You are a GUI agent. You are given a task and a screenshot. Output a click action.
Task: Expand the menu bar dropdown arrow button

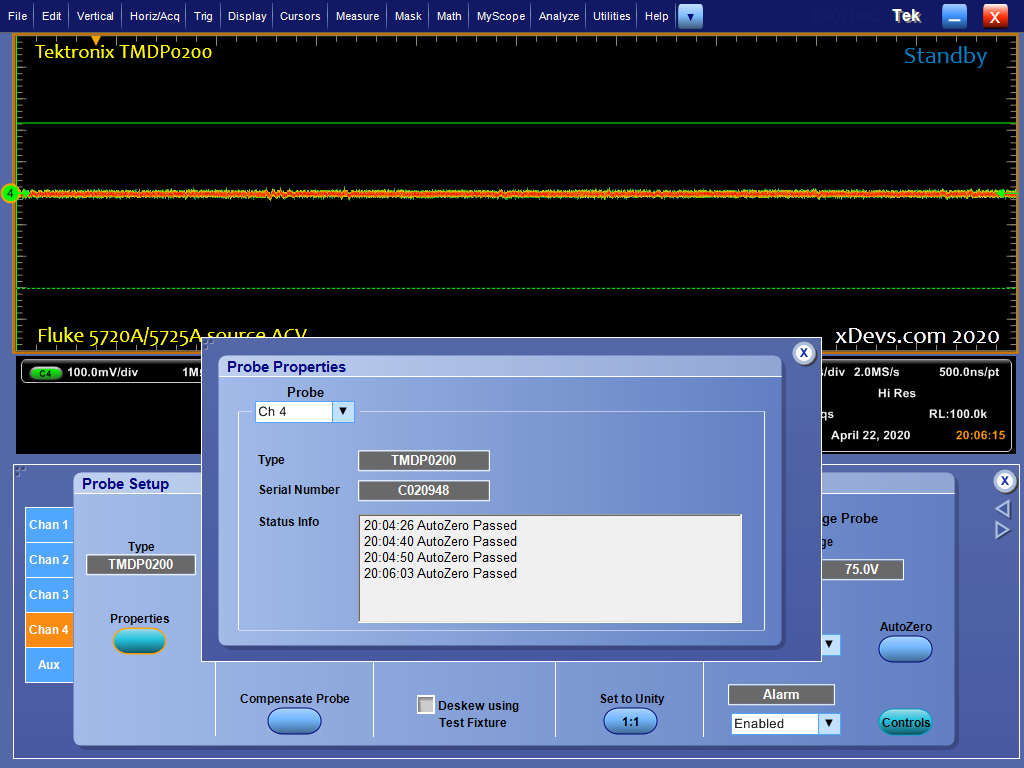click(x=690, y=16)
